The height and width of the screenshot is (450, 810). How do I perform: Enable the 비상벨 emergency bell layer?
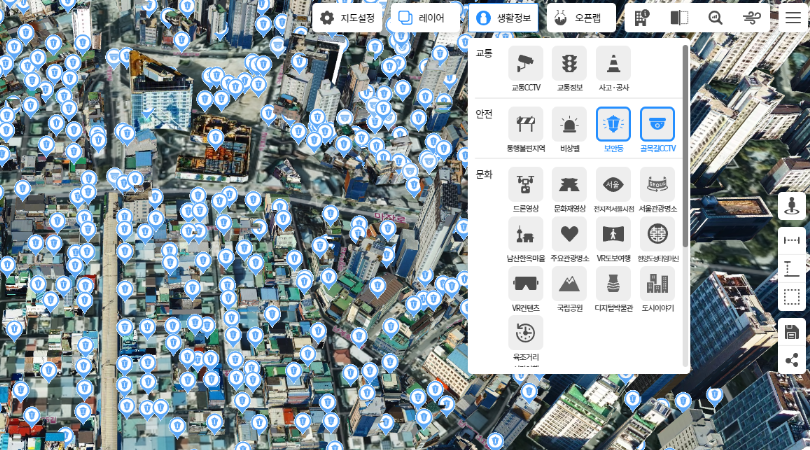pos(570,125)
